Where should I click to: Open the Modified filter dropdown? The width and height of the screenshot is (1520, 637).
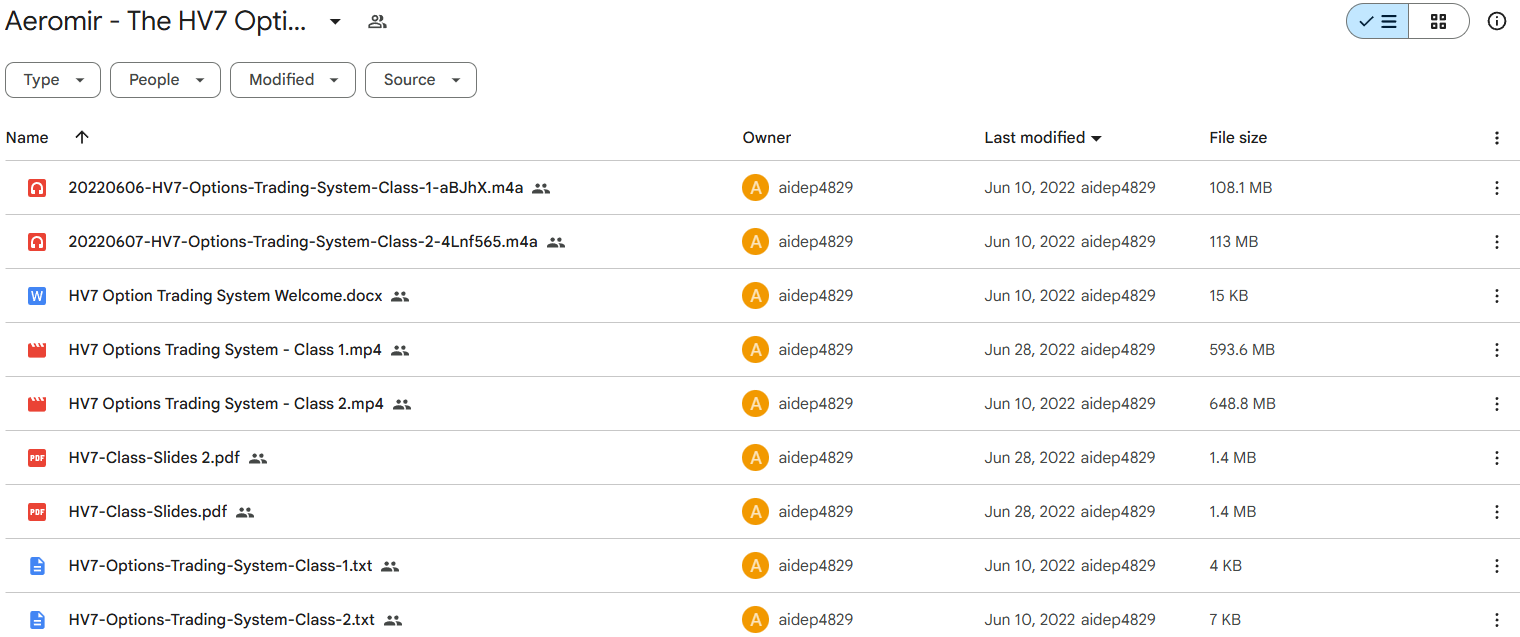coord(292,80)
